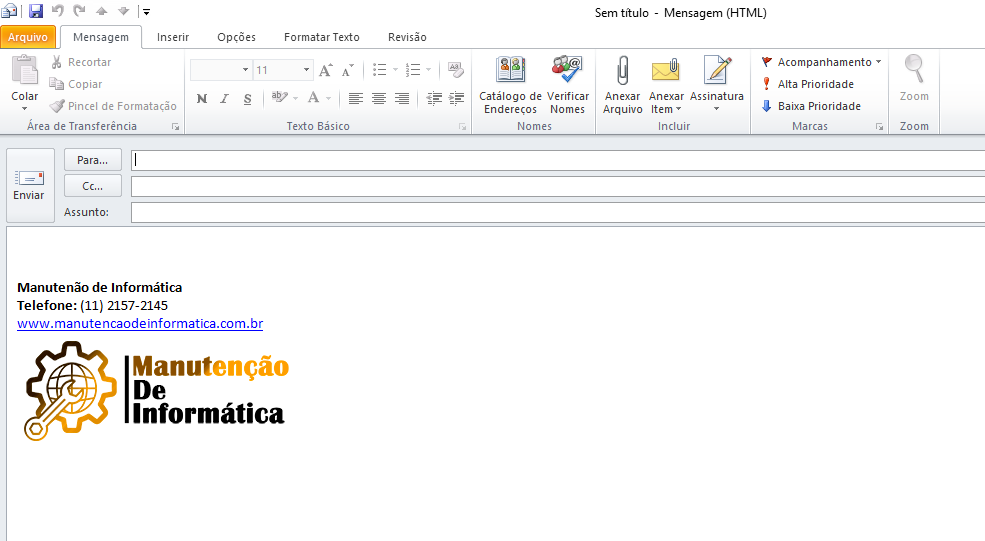Toggle italic (I) formatting

point(224,99)
